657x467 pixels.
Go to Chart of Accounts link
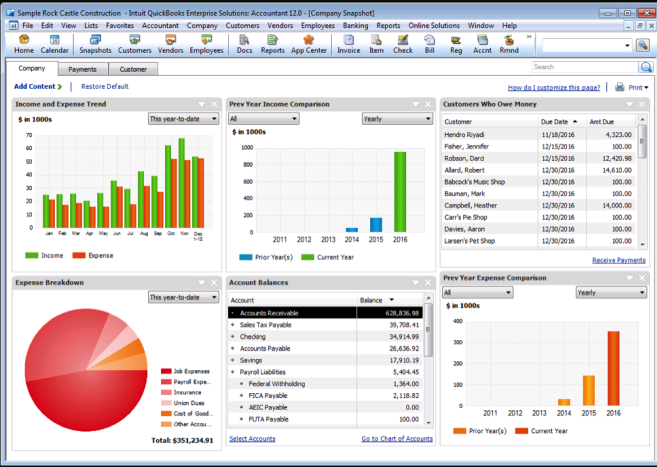(397, 439)
